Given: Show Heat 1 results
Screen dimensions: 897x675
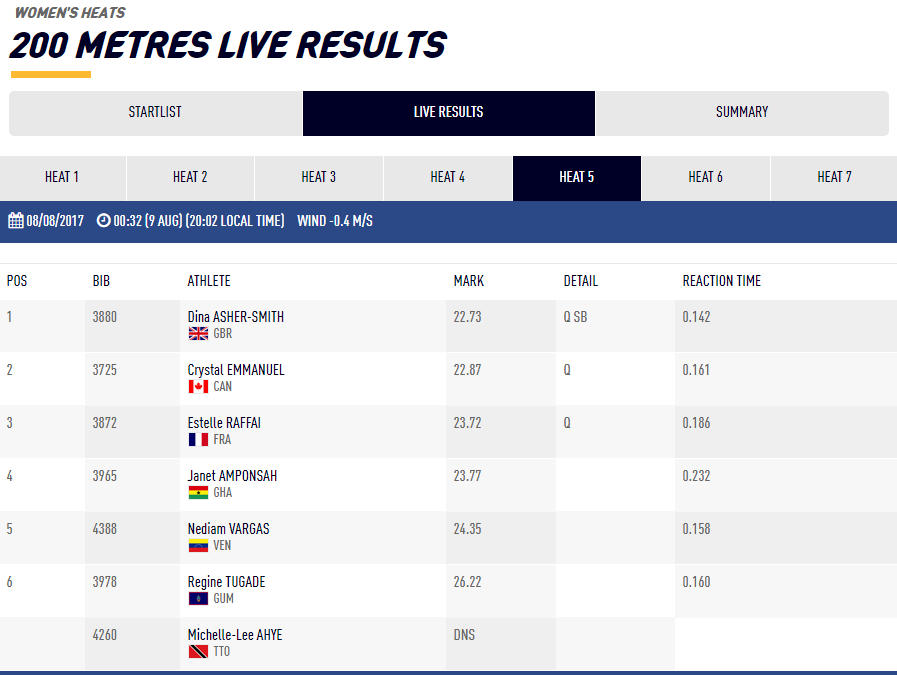Looking at the screenshot, I should click(62, 178).
